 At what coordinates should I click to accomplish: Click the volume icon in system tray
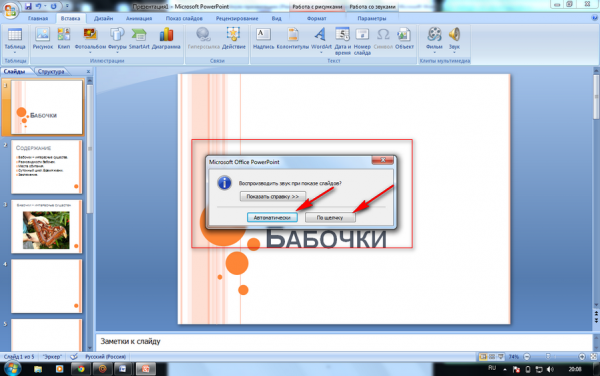click(x=550, y=369)
